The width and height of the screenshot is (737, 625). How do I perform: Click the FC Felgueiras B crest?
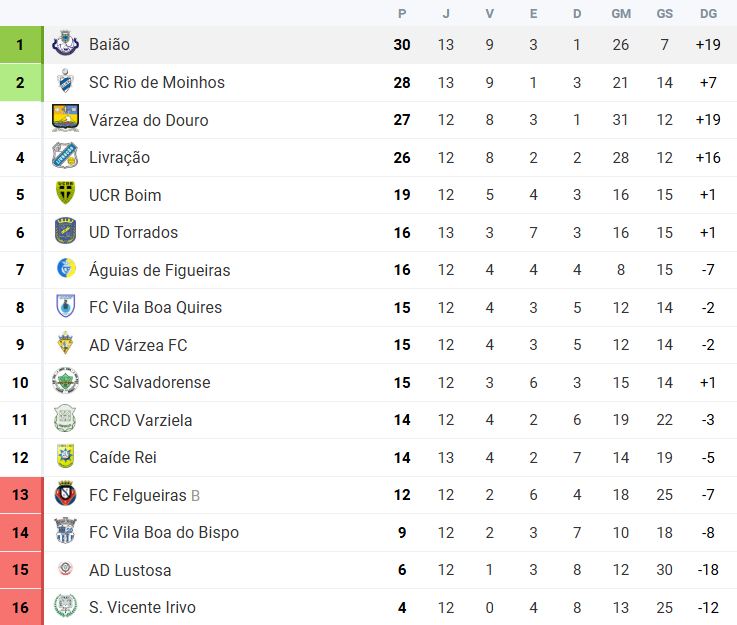click(65, 495)
